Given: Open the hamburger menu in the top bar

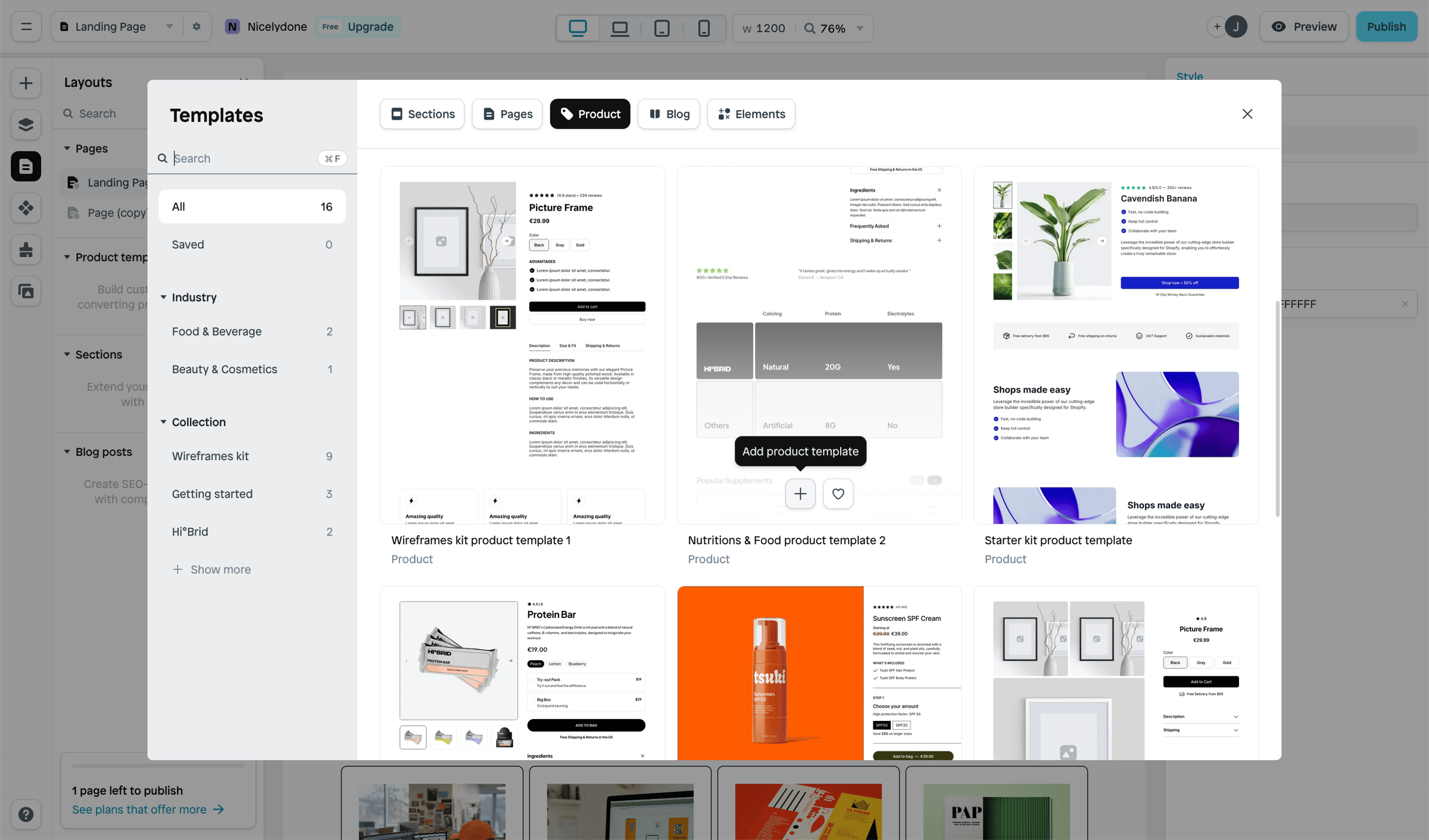Looking at the screenshot, I should [26, 27].
